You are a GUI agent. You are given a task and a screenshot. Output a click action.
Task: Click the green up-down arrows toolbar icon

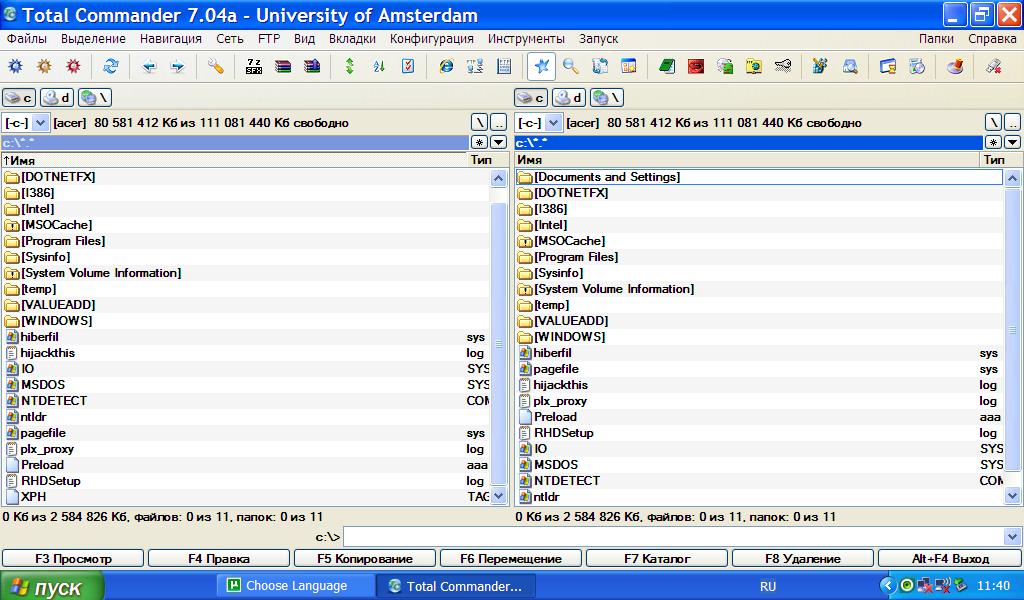point(349,67)
